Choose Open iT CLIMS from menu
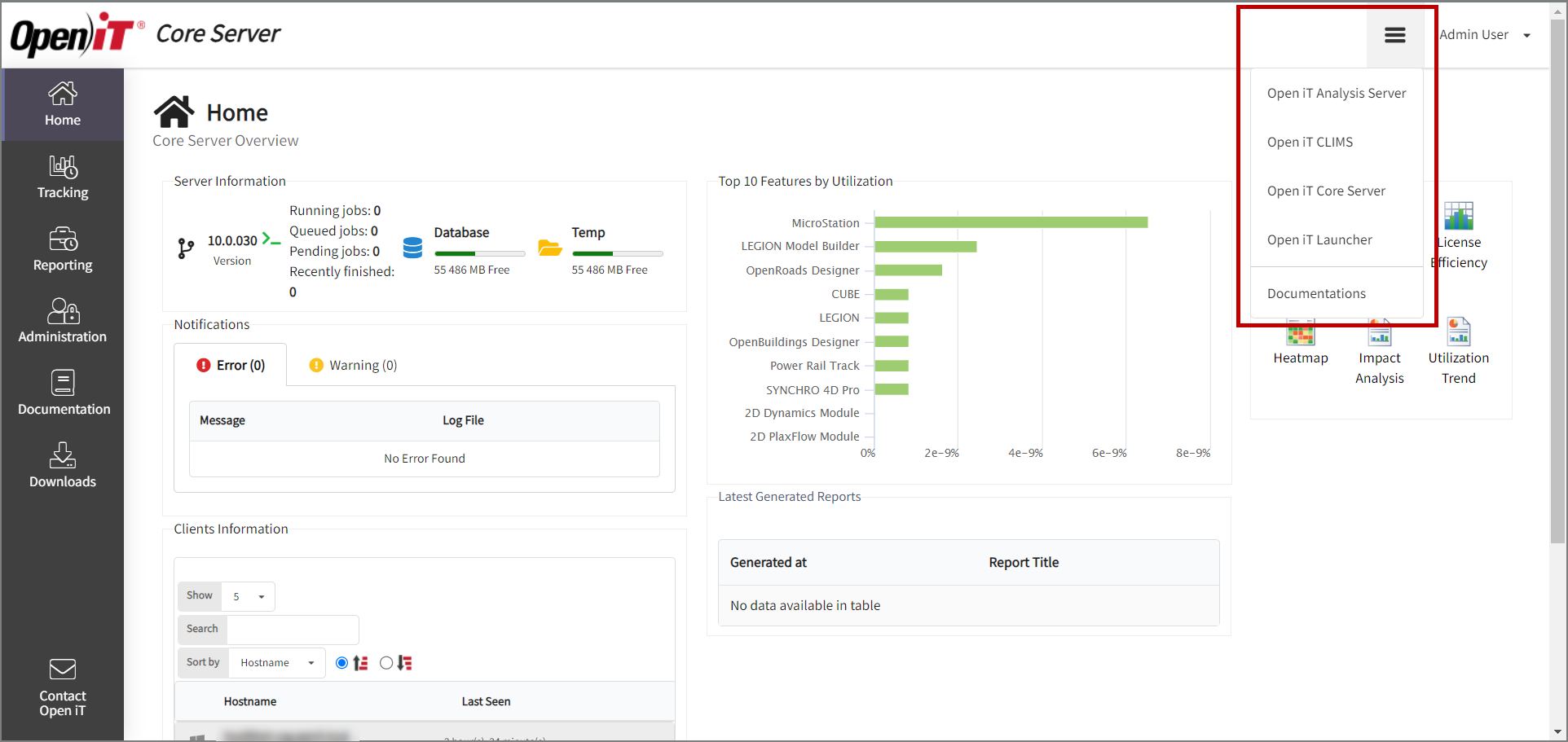The width and height of the screenshot is (1568, 742). click(1310, 143)
